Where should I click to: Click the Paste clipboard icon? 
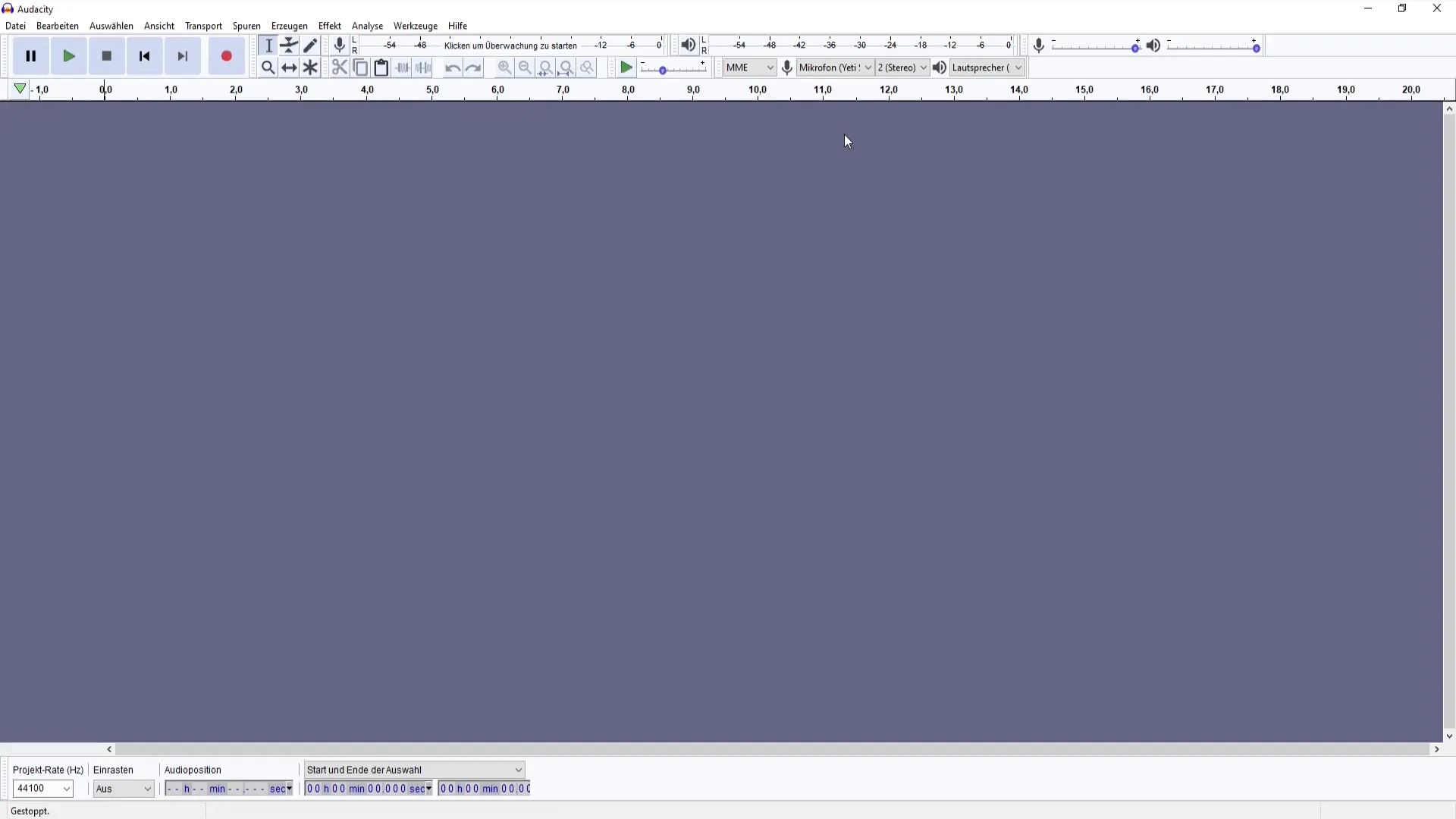381,67
